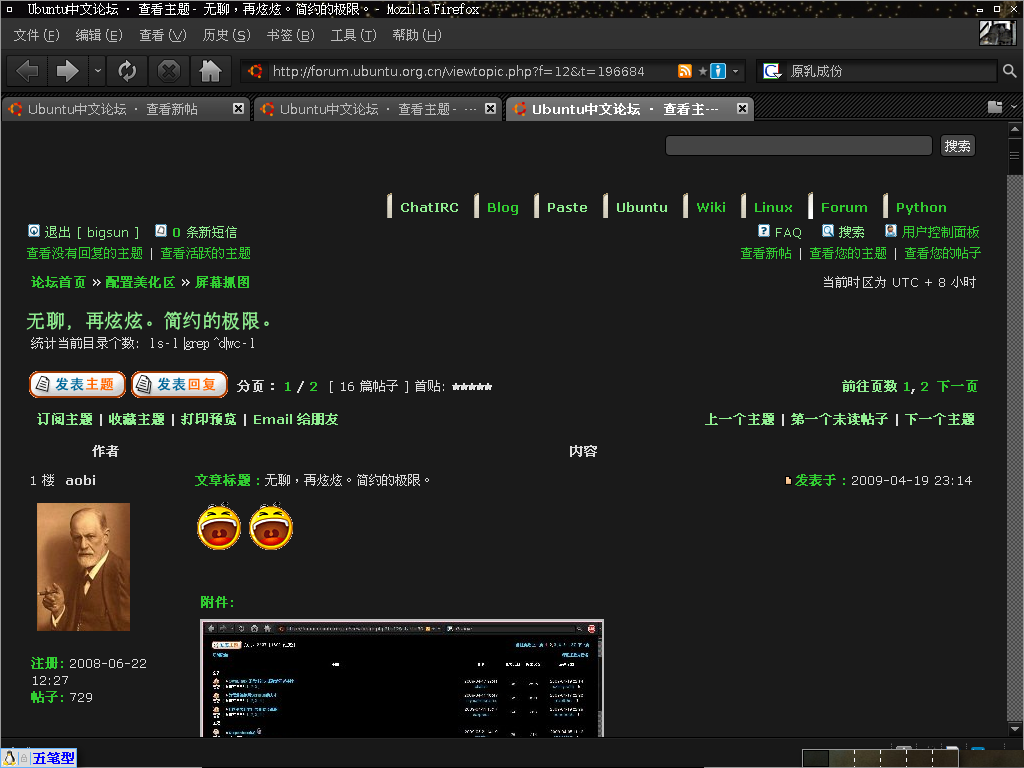Click the magnifier in browser search box
This screenshot has width=1024, height=768.
click(x=1009, y=71)
